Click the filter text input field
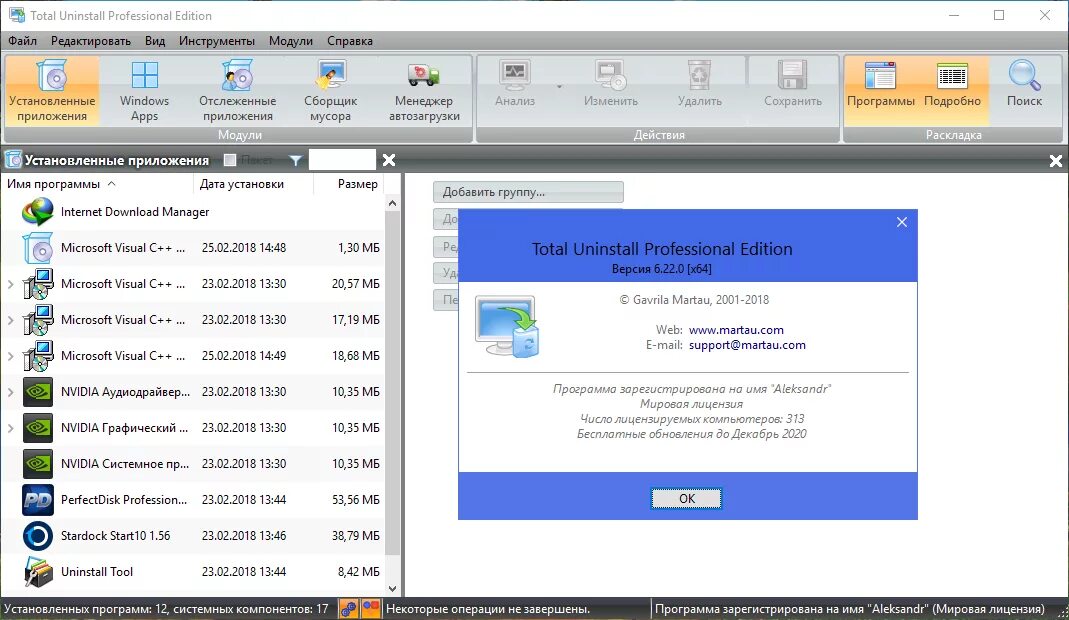Viewport: 1069px width, 620px height. click(342, 160)
